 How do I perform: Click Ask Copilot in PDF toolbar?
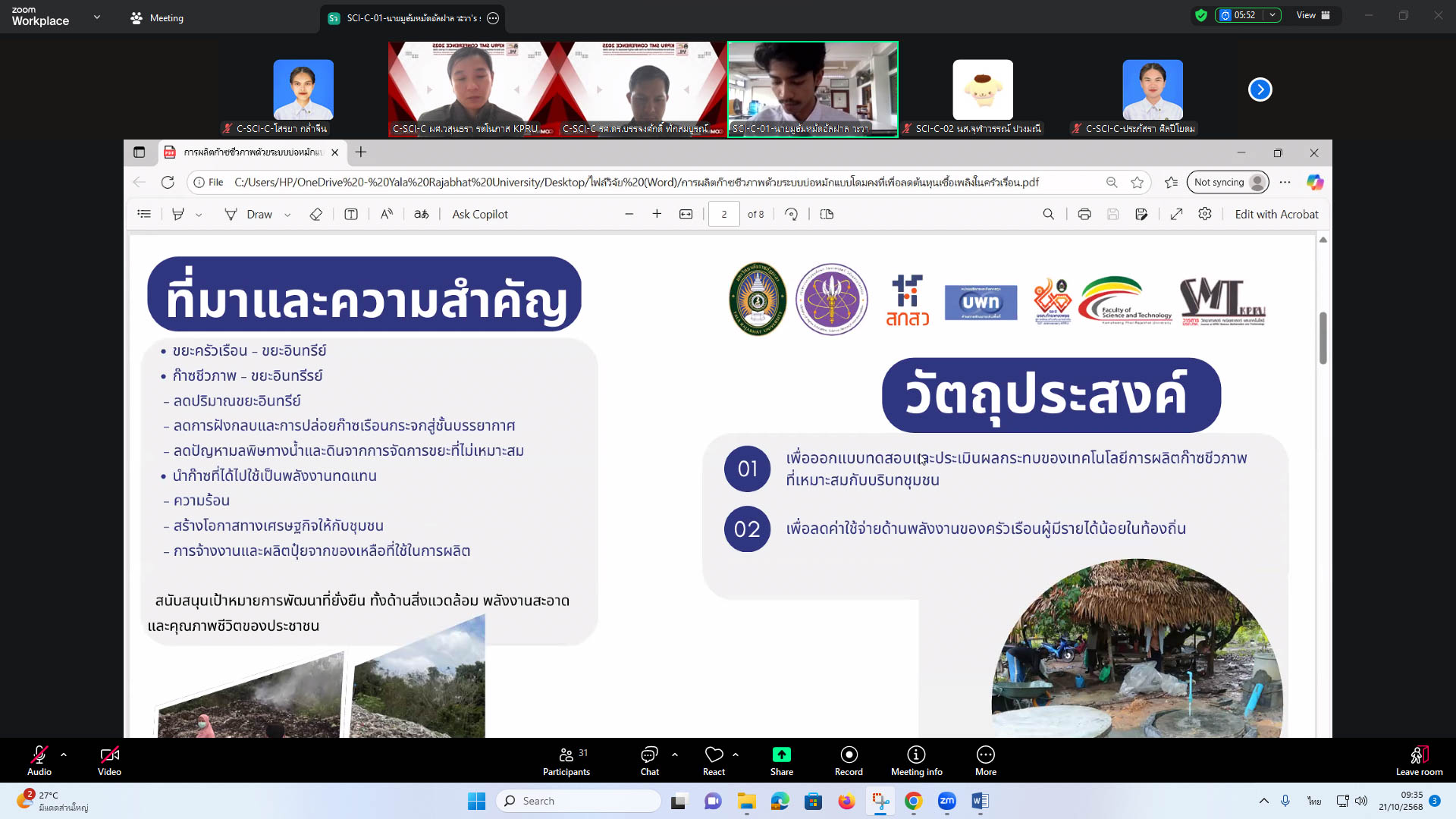pyautogui.click(x=479, y=215)
